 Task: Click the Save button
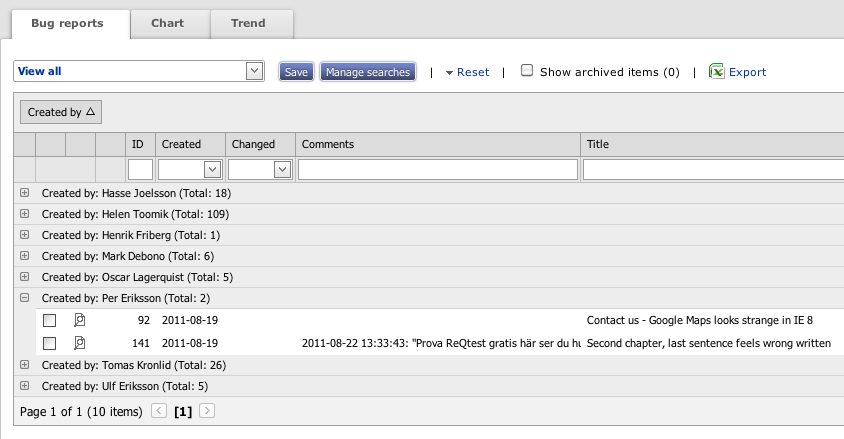pos(296,72)
